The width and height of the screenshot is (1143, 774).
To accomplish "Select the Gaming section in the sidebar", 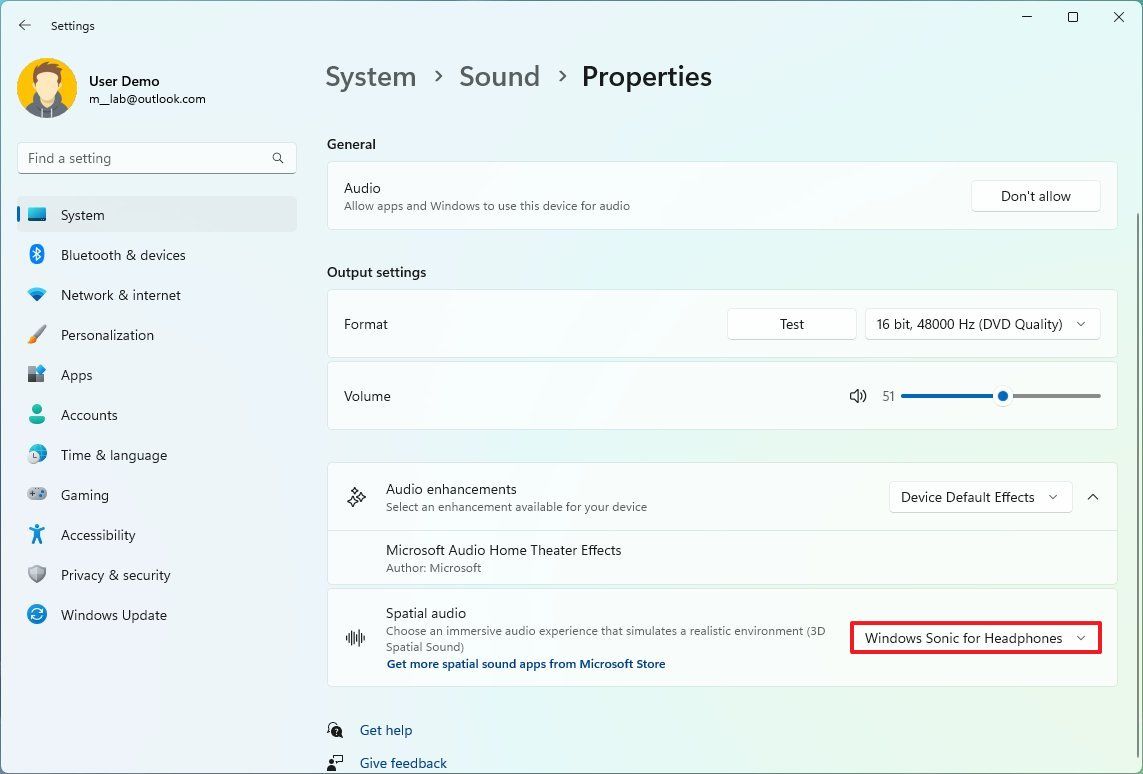I will coord(84,495).
